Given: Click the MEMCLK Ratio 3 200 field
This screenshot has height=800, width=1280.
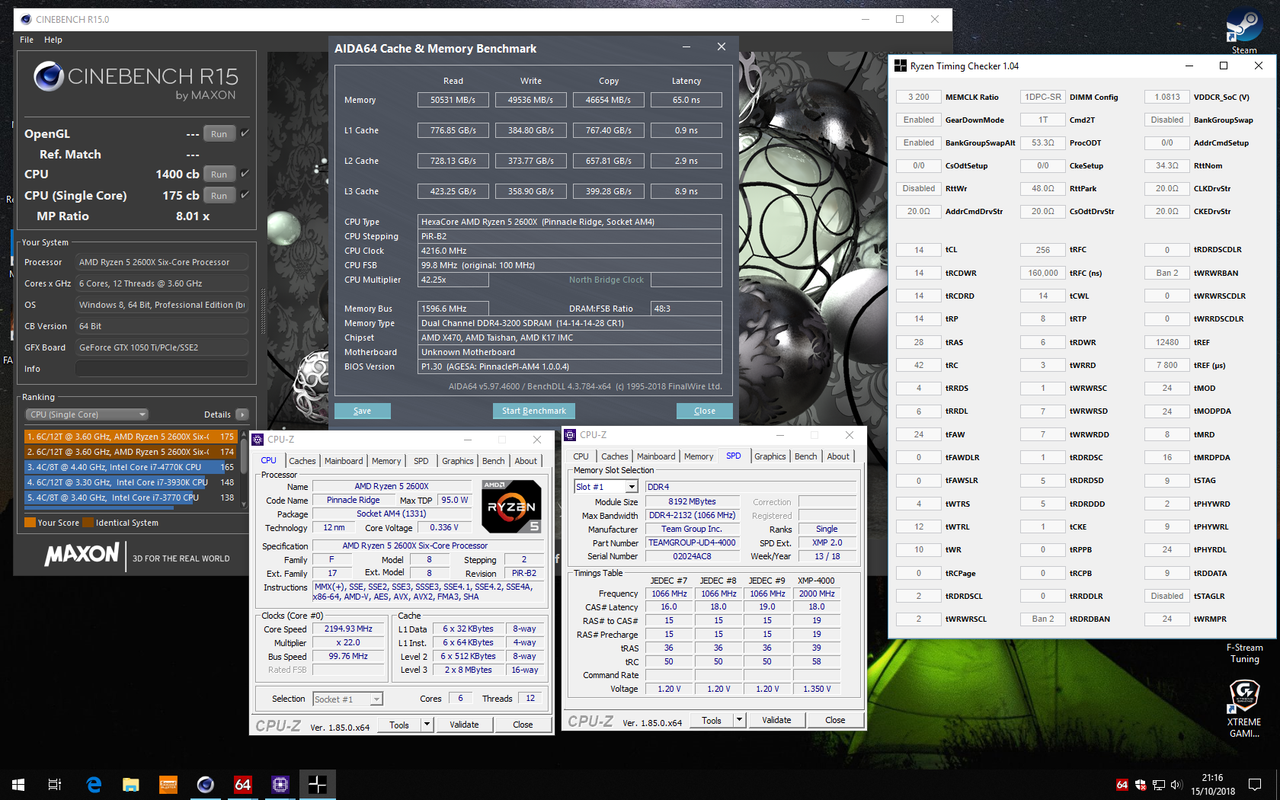Looking at the screenshot, I should 918,97.
